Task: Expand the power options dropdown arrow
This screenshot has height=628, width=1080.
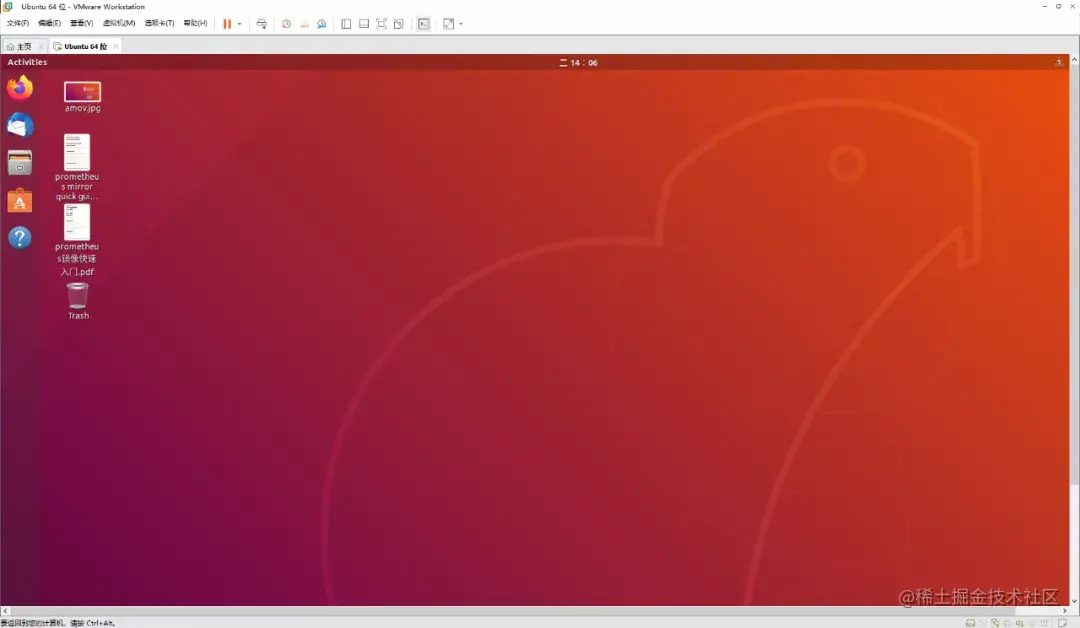Action: [239, 24]
